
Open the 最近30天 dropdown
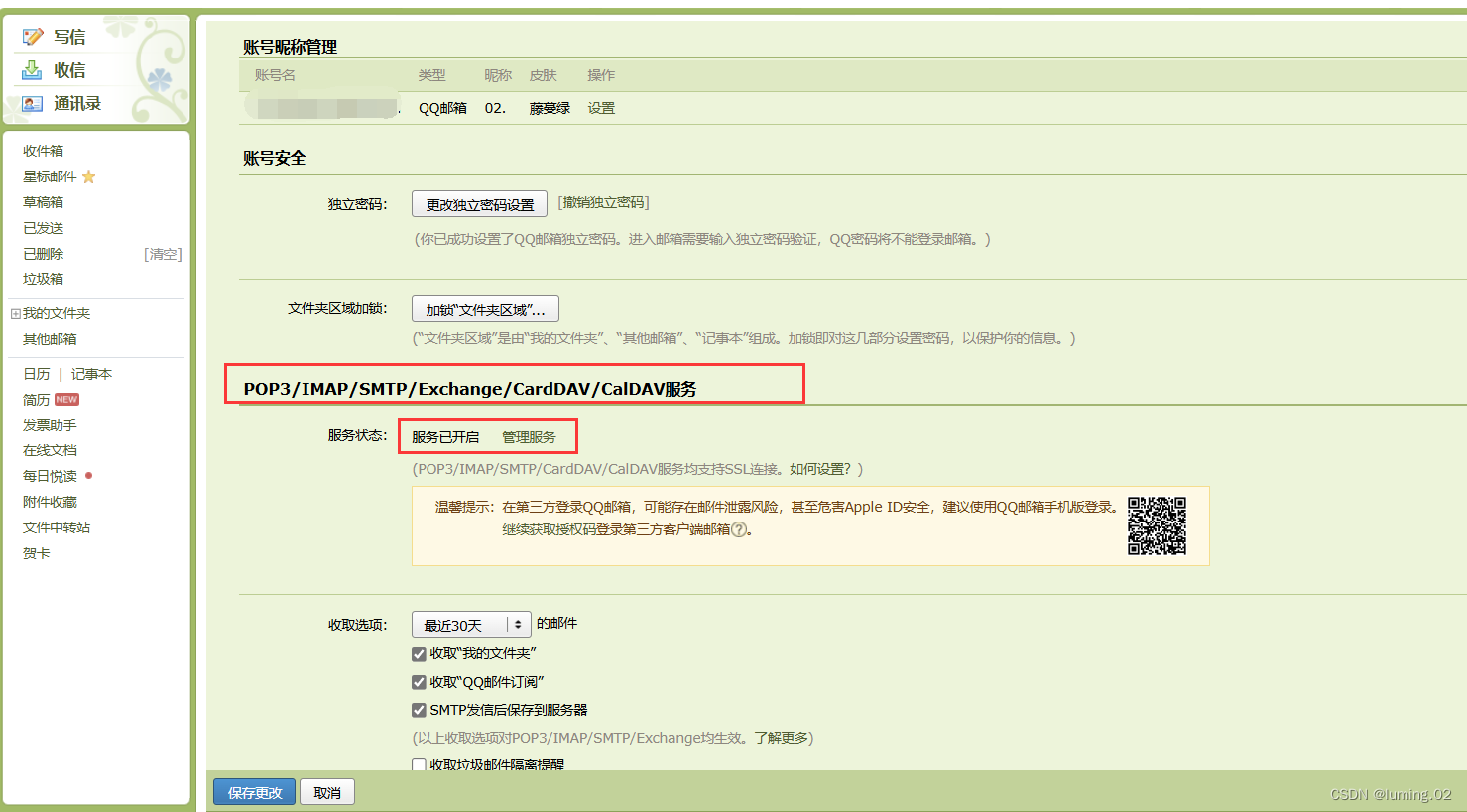[x=470, y=624]
